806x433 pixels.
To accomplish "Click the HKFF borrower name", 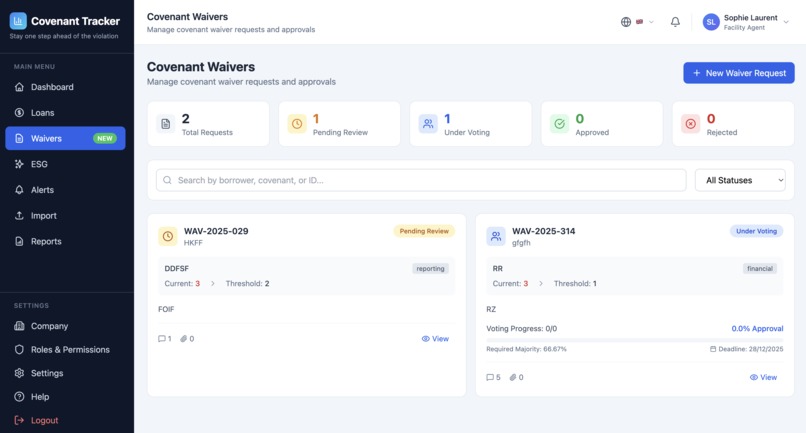I will (193, 243).
